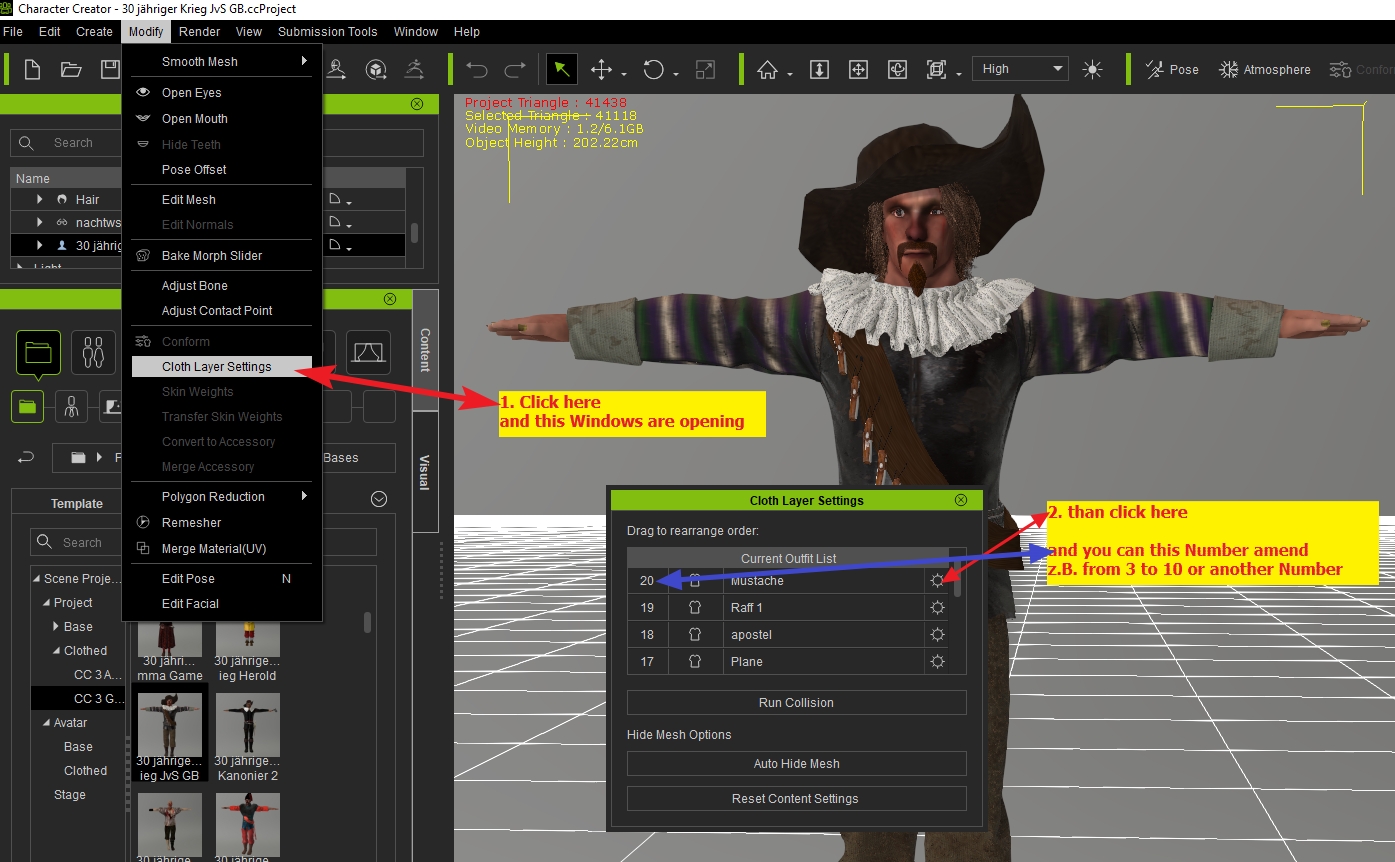The width and height of the screenshot is (1395, 862).
Task: Click the circled chevron expander beside Template
Action: [379, 499]
